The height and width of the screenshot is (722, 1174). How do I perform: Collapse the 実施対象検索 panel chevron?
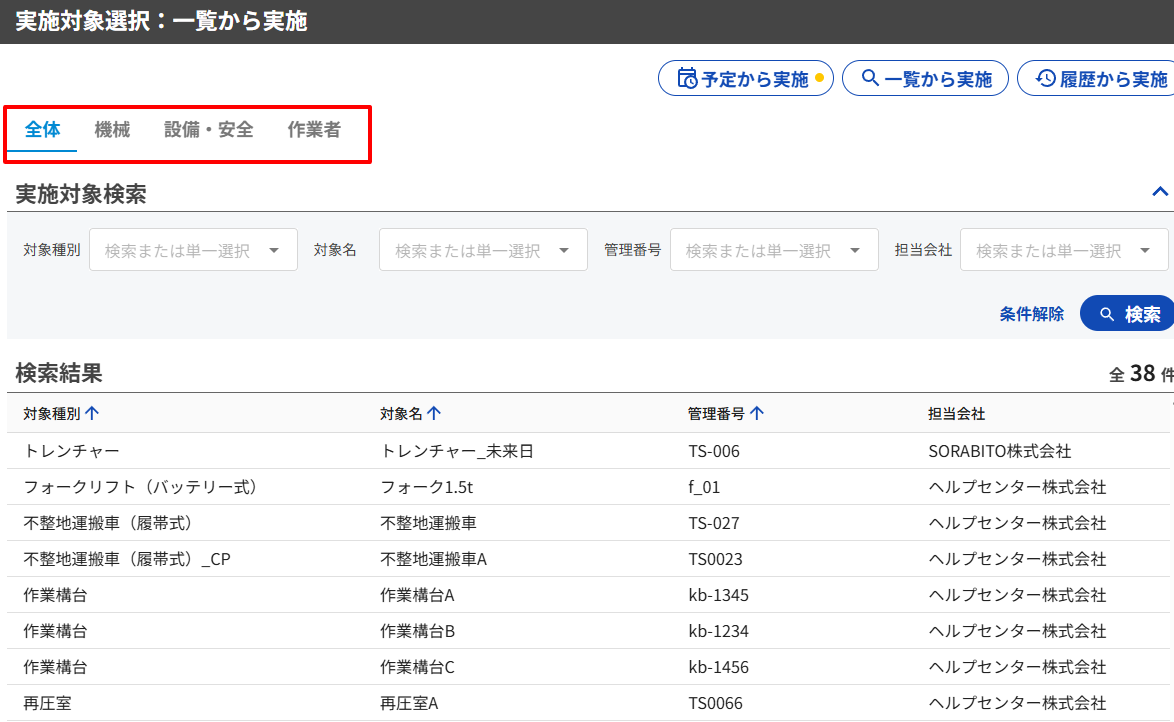click(1160, 192)
